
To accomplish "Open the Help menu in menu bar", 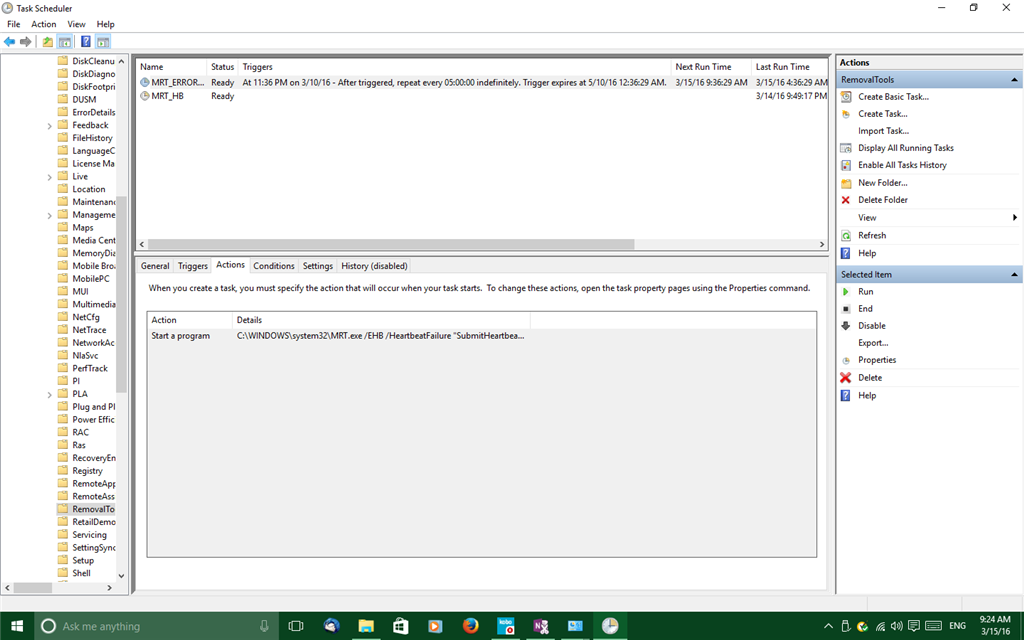I will tap(105, 24).
